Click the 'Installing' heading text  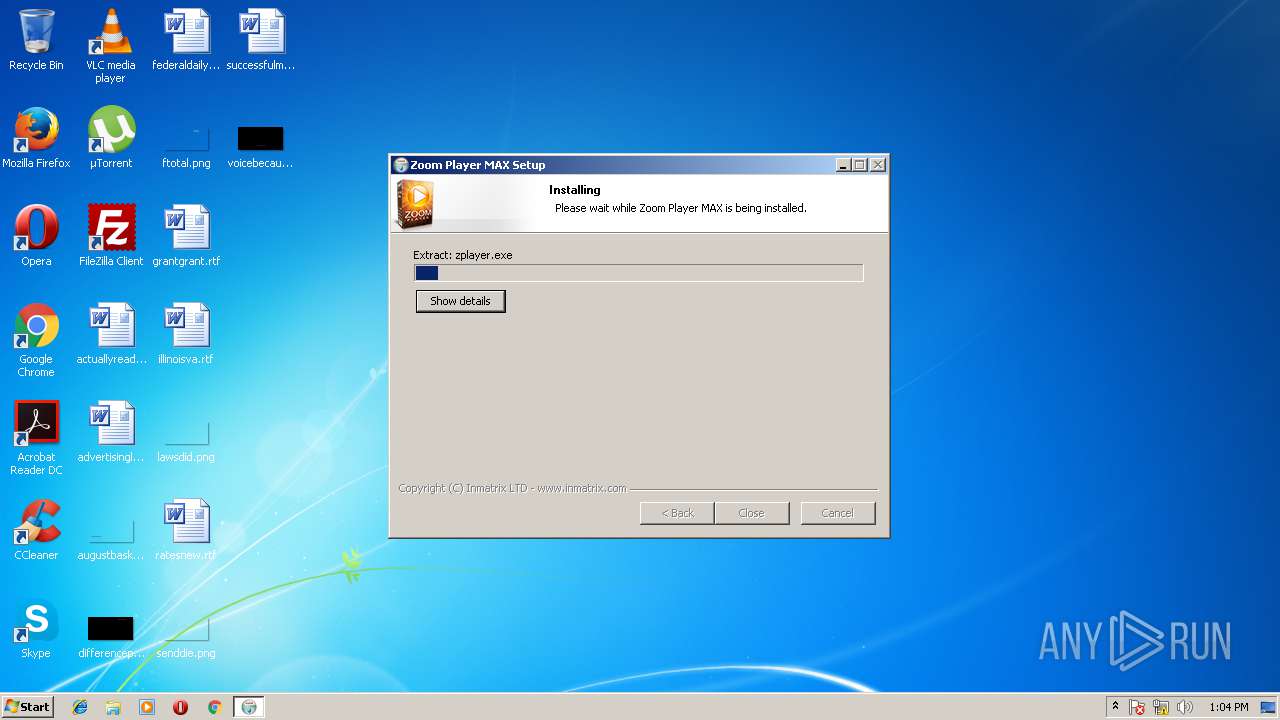575,190
